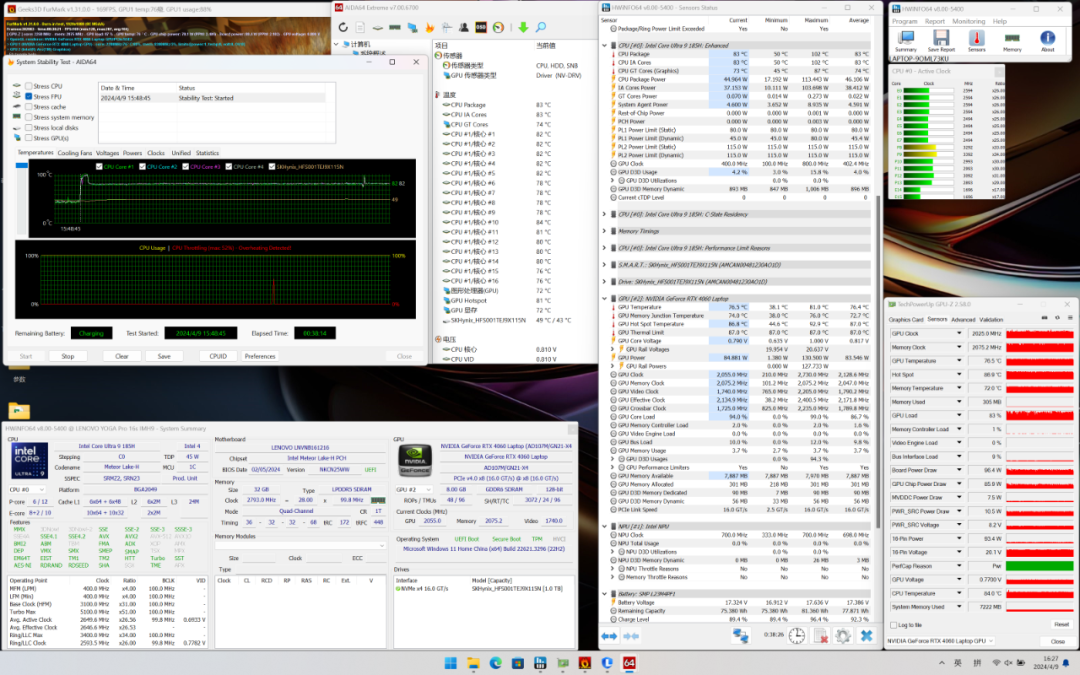1080x675 pixels.
Task: Click the Sensors Status vertical scrollbar
Action: point(878,362)
